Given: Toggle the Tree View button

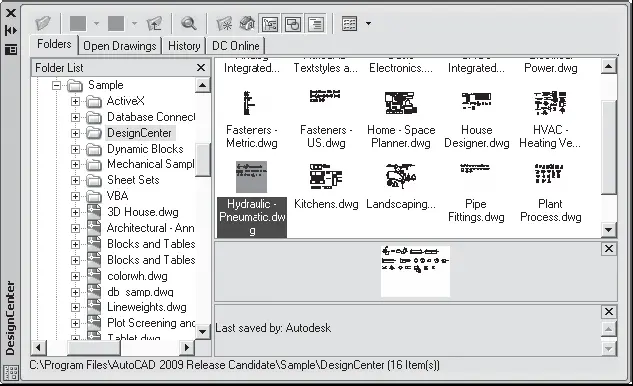Looking at the screenshot, I should (270, 24).
